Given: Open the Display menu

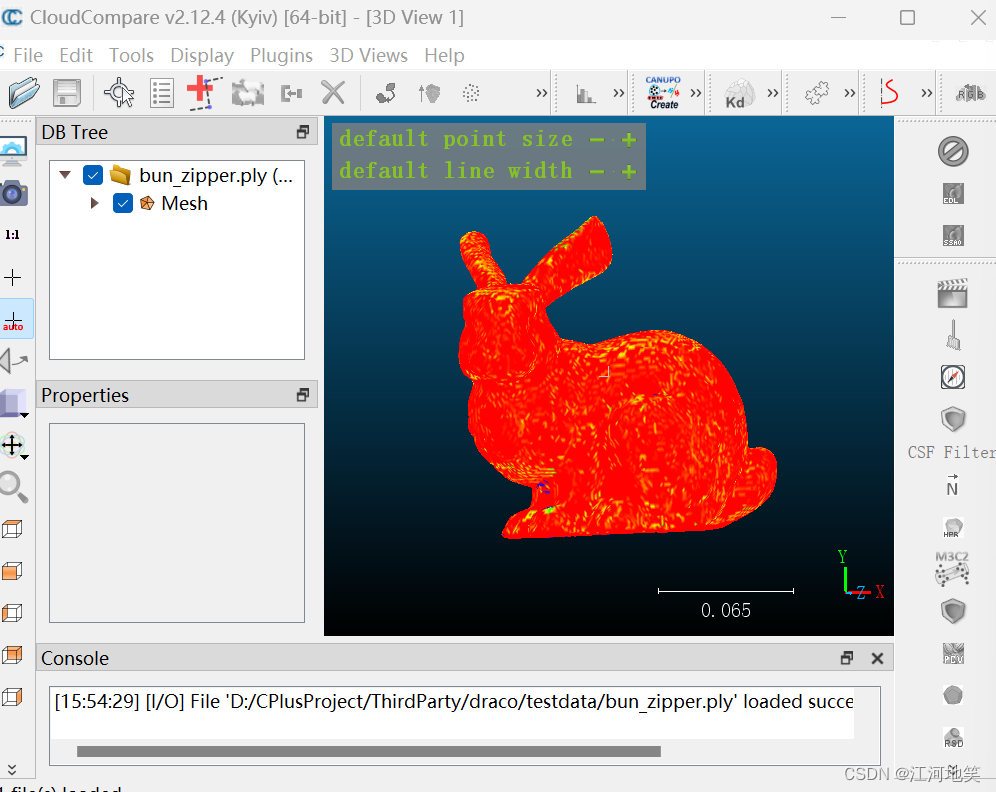Looking at the screenshot, I should click(202, 55).
